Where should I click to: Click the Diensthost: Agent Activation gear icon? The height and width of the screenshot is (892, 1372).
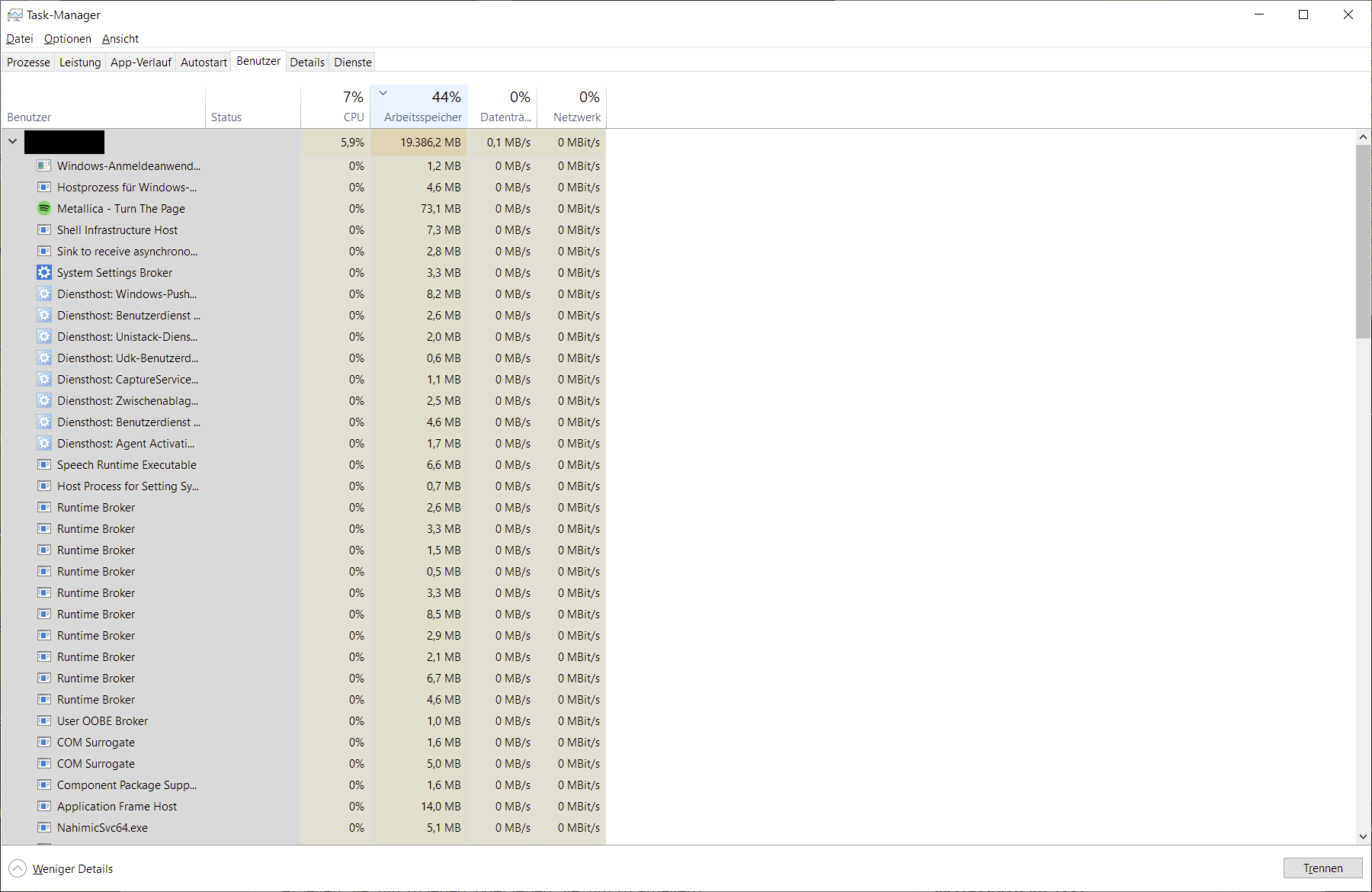click(x=44, y=443)
